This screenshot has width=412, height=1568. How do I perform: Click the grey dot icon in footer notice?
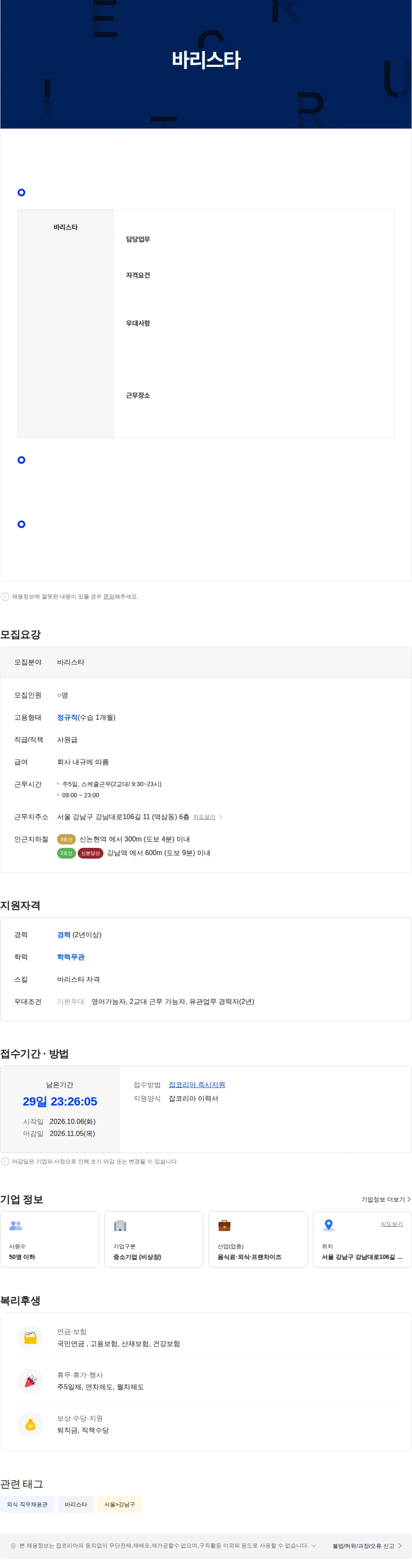click(x=13, y=1545)
